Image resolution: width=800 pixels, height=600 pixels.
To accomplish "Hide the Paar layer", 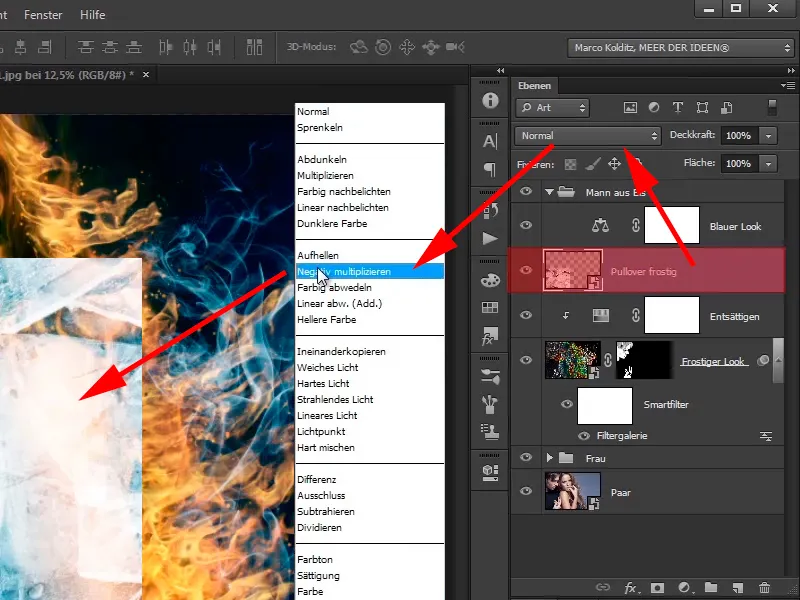I will [x=526, y=491].
